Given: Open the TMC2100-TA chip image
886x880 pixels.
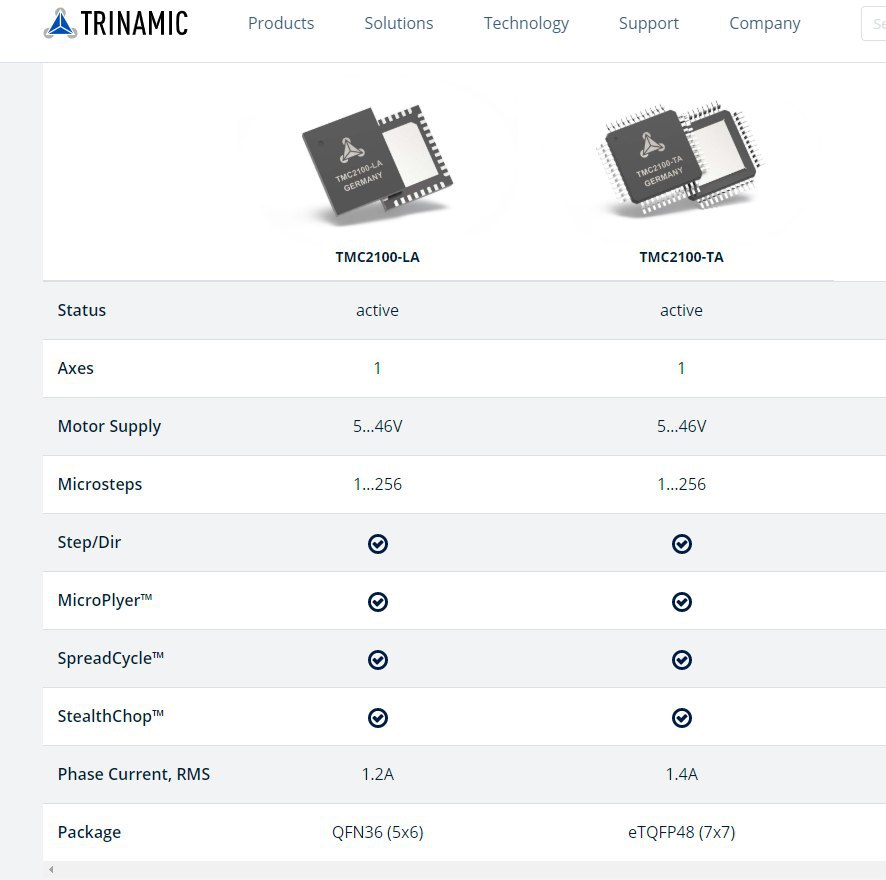Looking at the screenshot, I should click(x=681, y=159).
